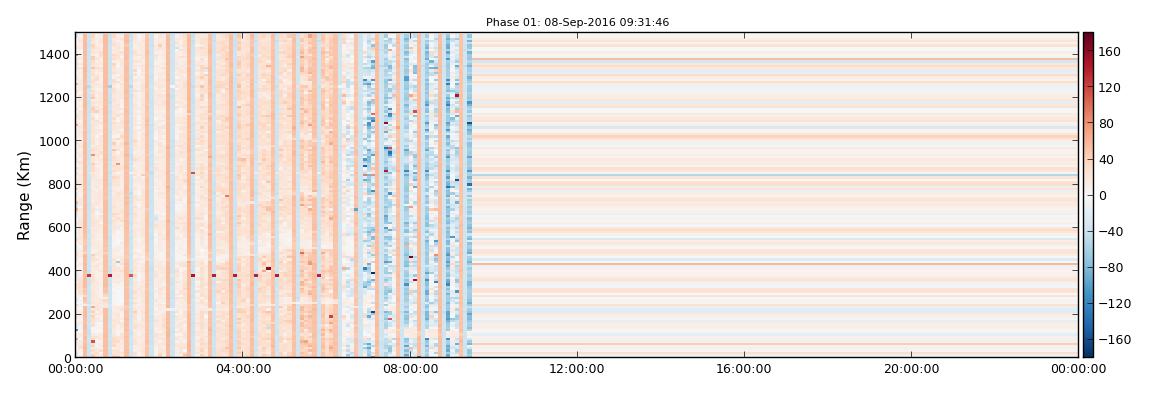1150x407 pixels.
Task: Click the 12:00:00 time axis label
Action: click(x=577, y=369)
